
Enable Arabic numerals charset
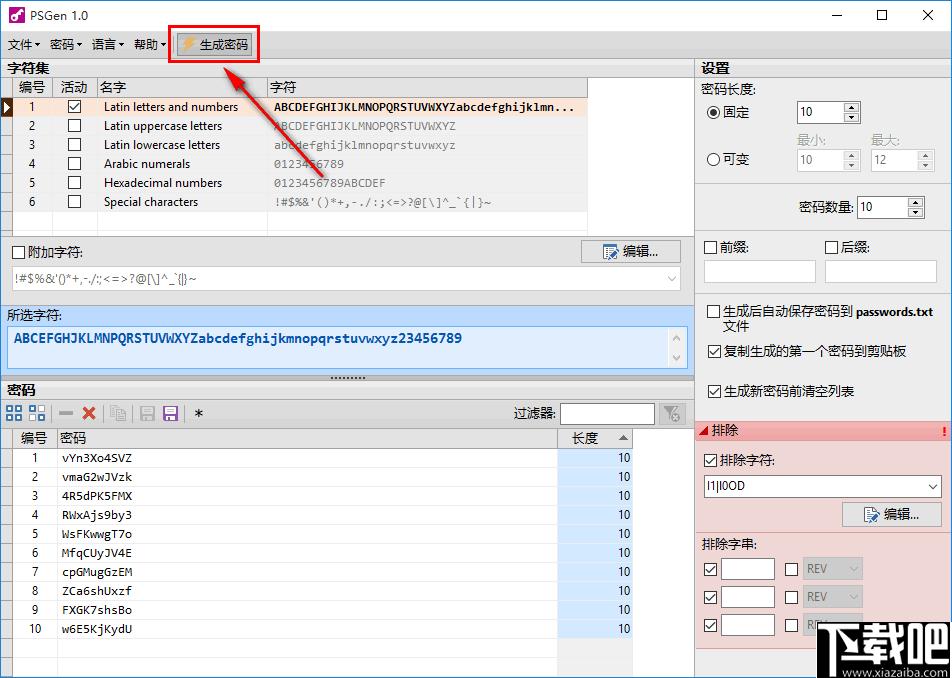point(75,164)
